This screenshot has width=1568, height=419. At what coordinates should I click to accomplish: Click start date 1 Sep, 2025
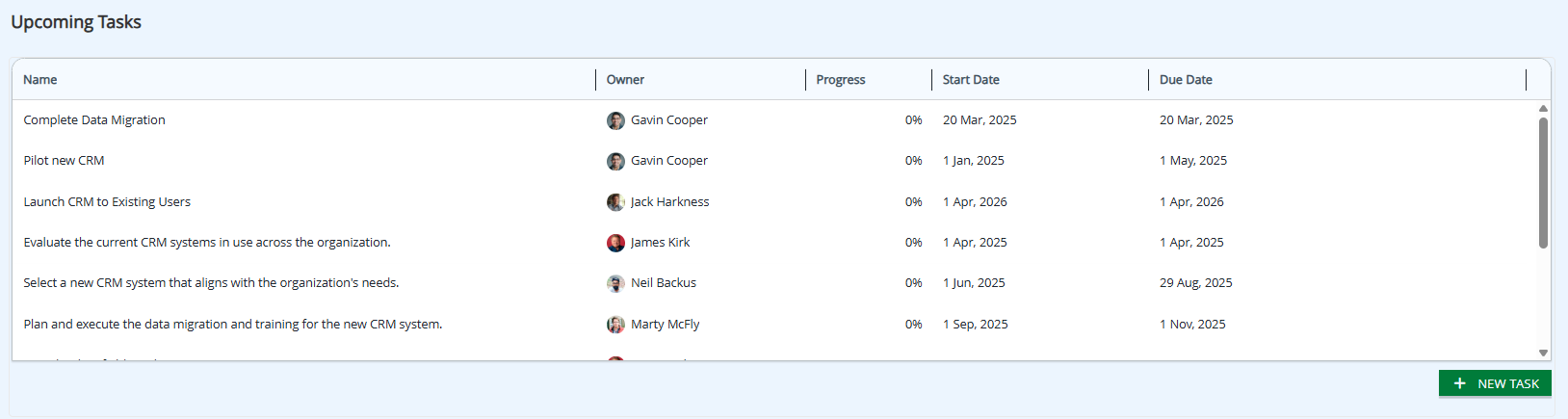976,325
